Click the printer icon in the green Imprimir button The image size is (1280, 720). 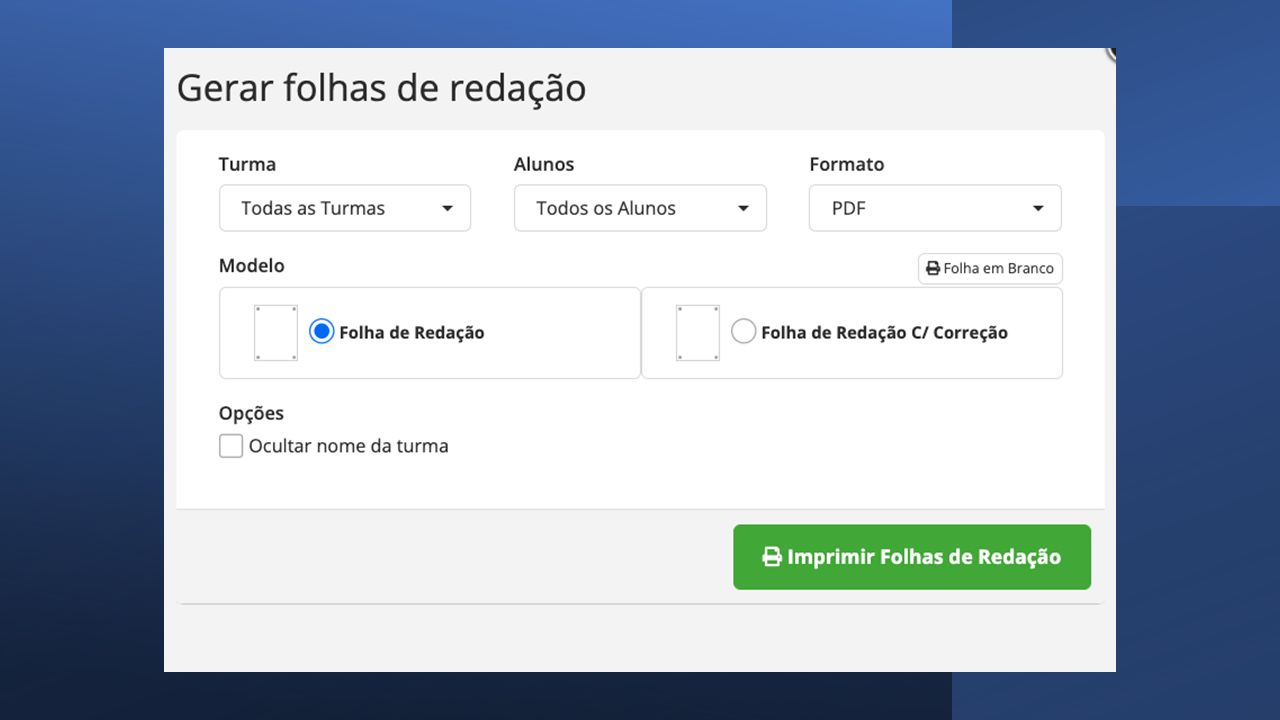772,557
